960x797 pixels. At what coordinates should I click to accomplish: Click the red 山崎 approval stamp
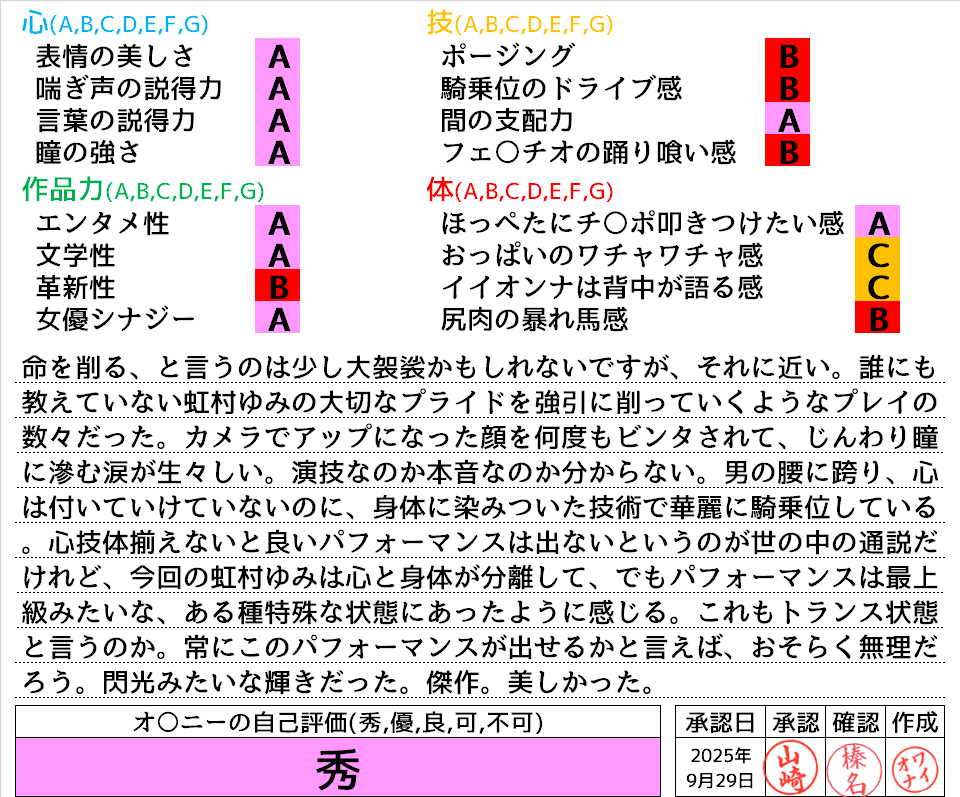[790, 769]
